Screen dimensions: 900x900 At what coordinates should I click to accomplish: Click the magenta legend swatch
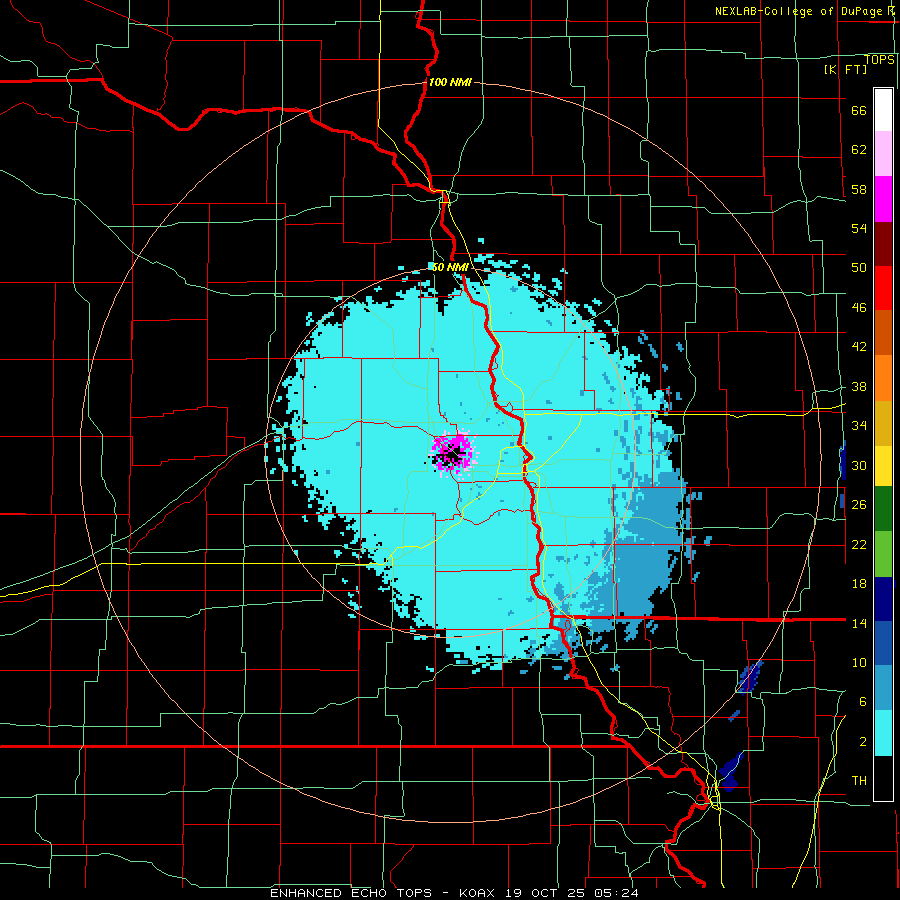tap(883, 199)
